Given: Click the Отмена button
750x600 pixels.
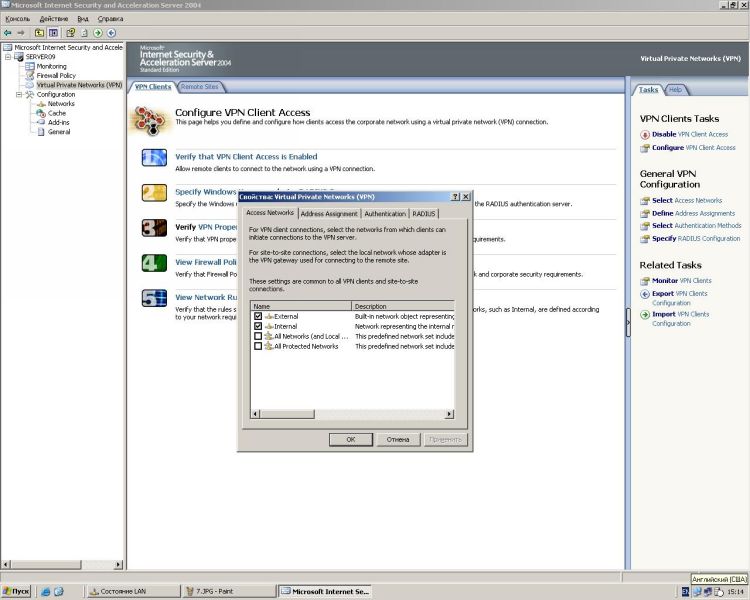Looking at the screenshot, I should click(x=398, y=439).
